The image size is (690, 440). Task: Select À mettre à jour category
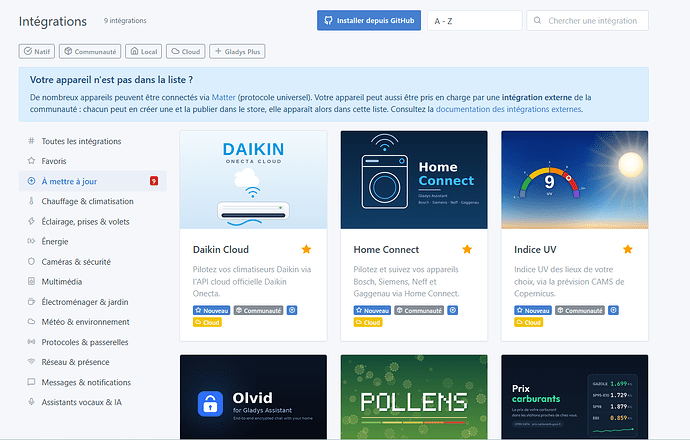pyautogui.click(x=92, y=181)
